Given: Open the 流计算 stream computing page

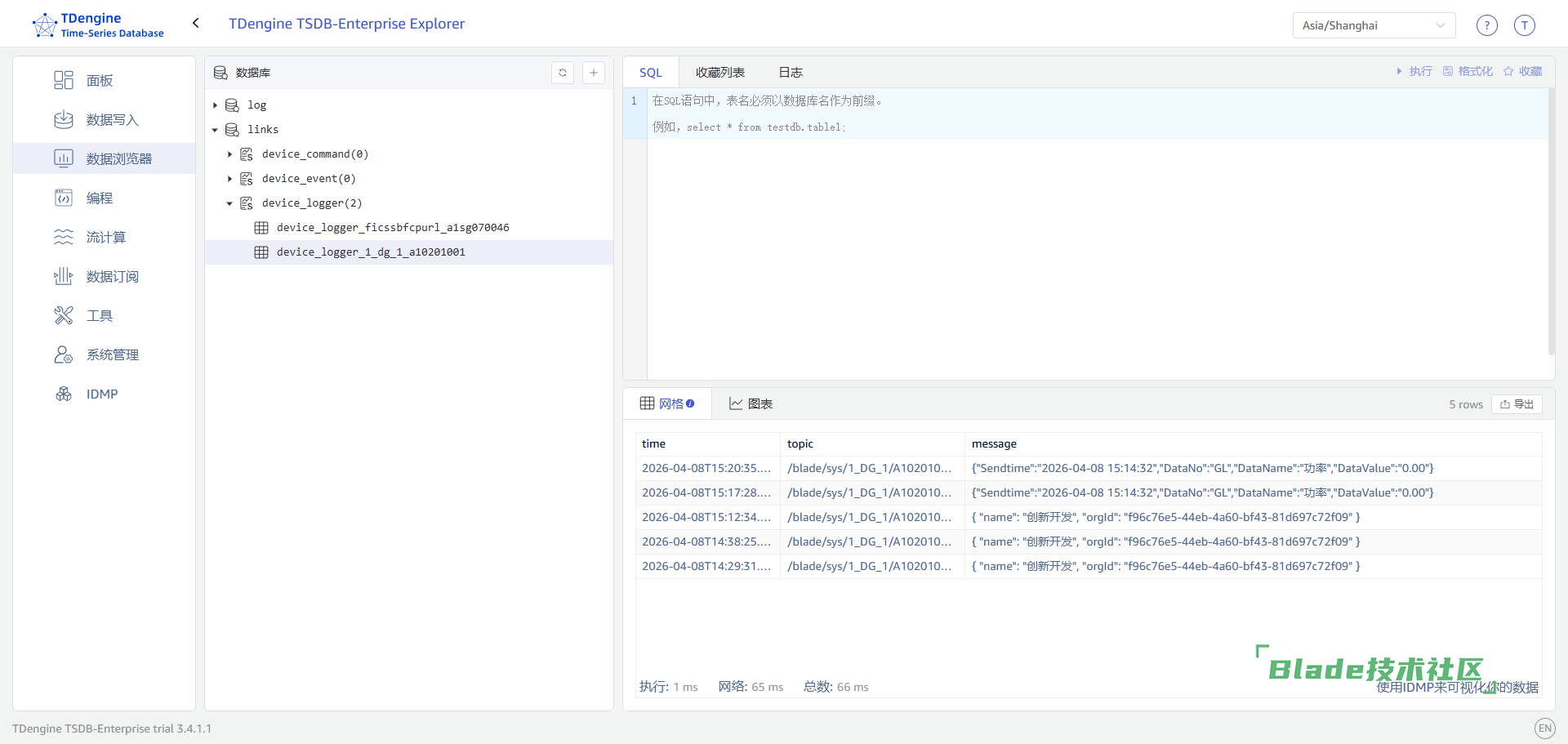Looking at the screenshot, I should point(105,238).
